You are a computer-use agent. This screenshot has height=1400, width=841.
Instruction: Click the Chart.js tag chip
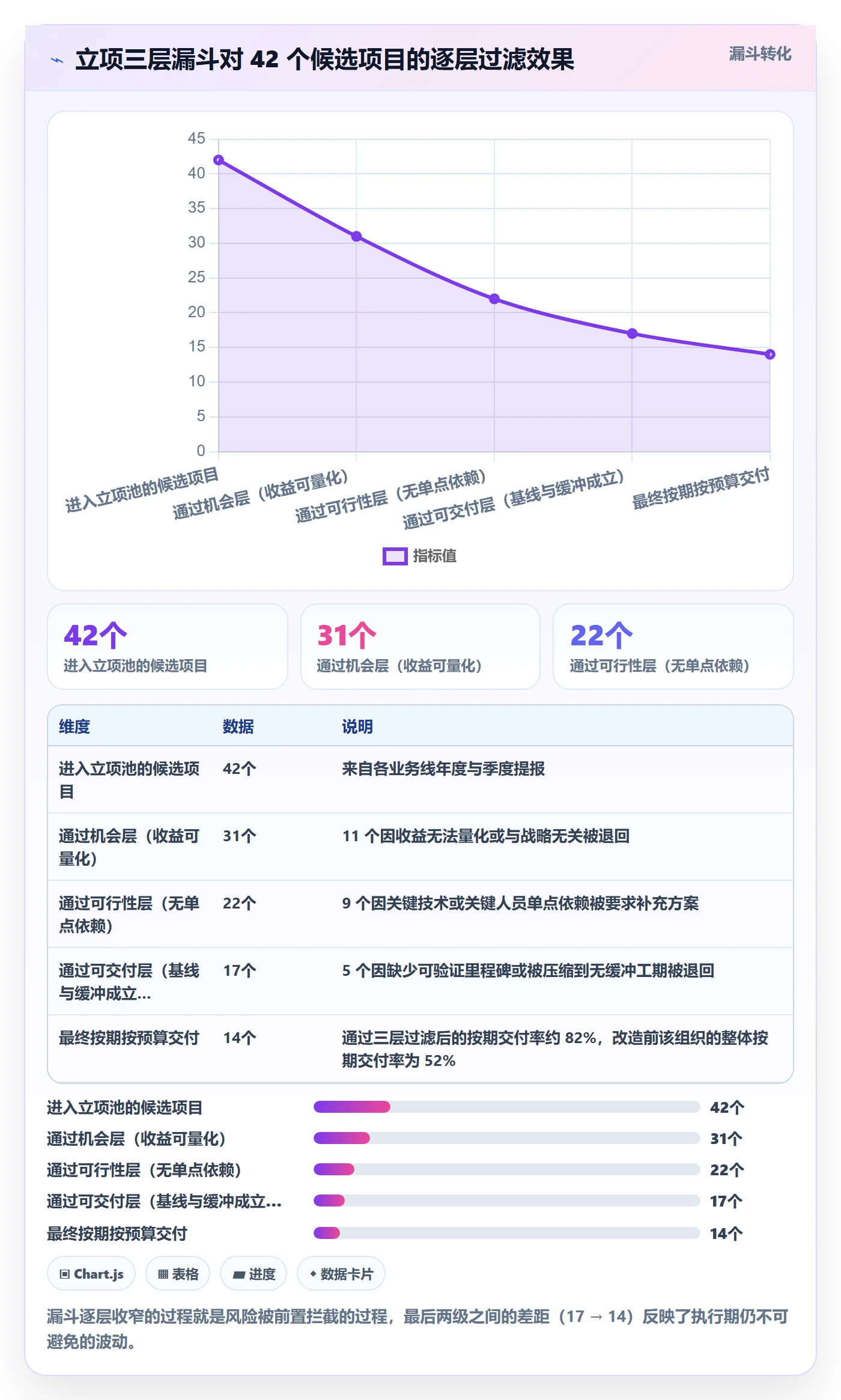pos(91,1274)
